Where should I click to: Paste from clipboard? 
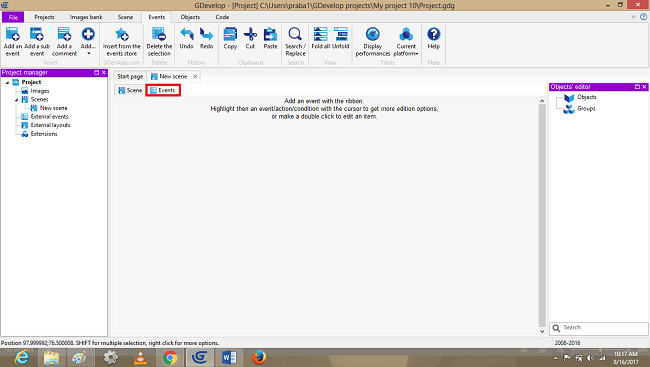(x=270, y=38)
